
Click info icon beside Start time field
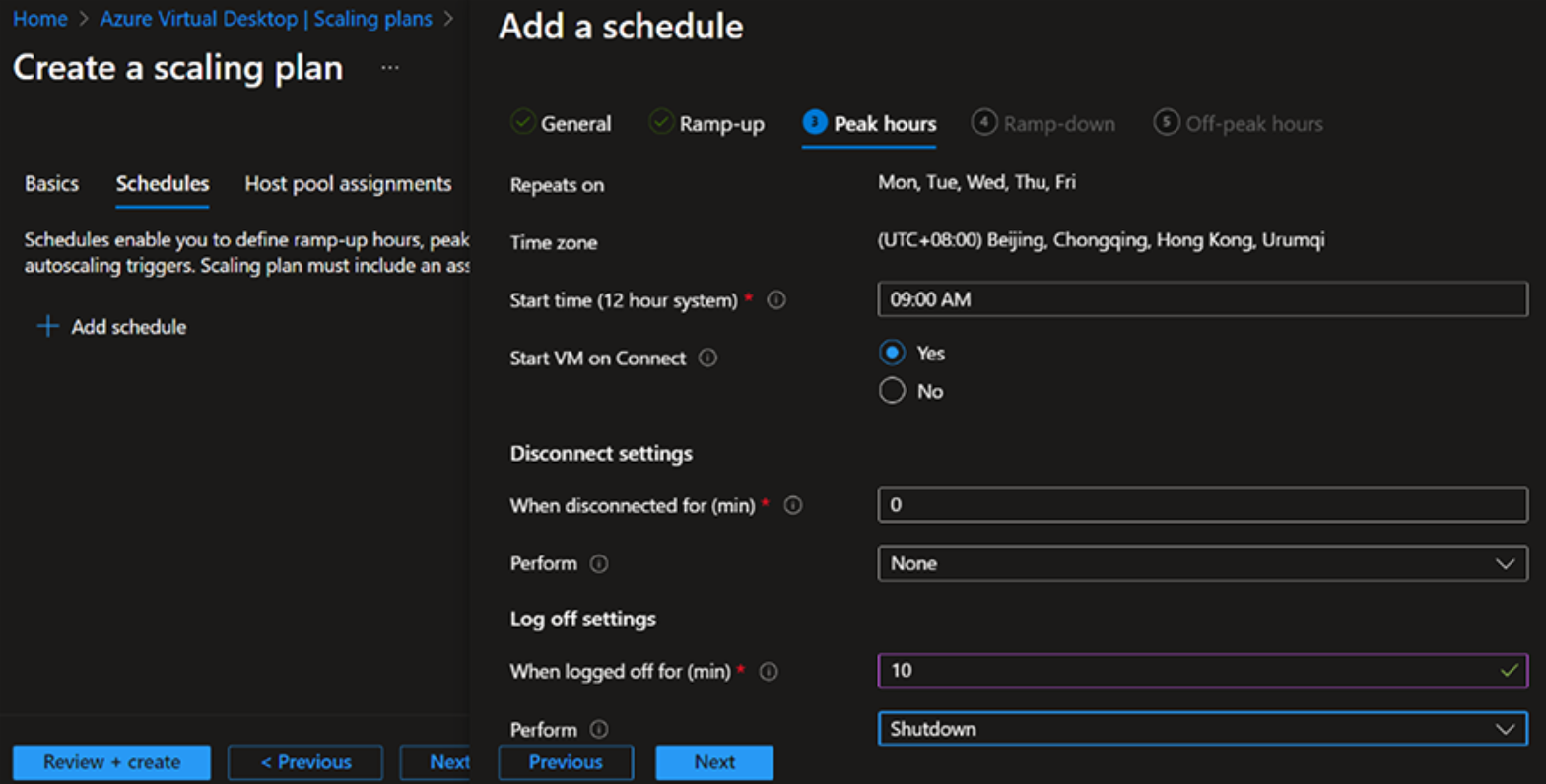(776, 300)
